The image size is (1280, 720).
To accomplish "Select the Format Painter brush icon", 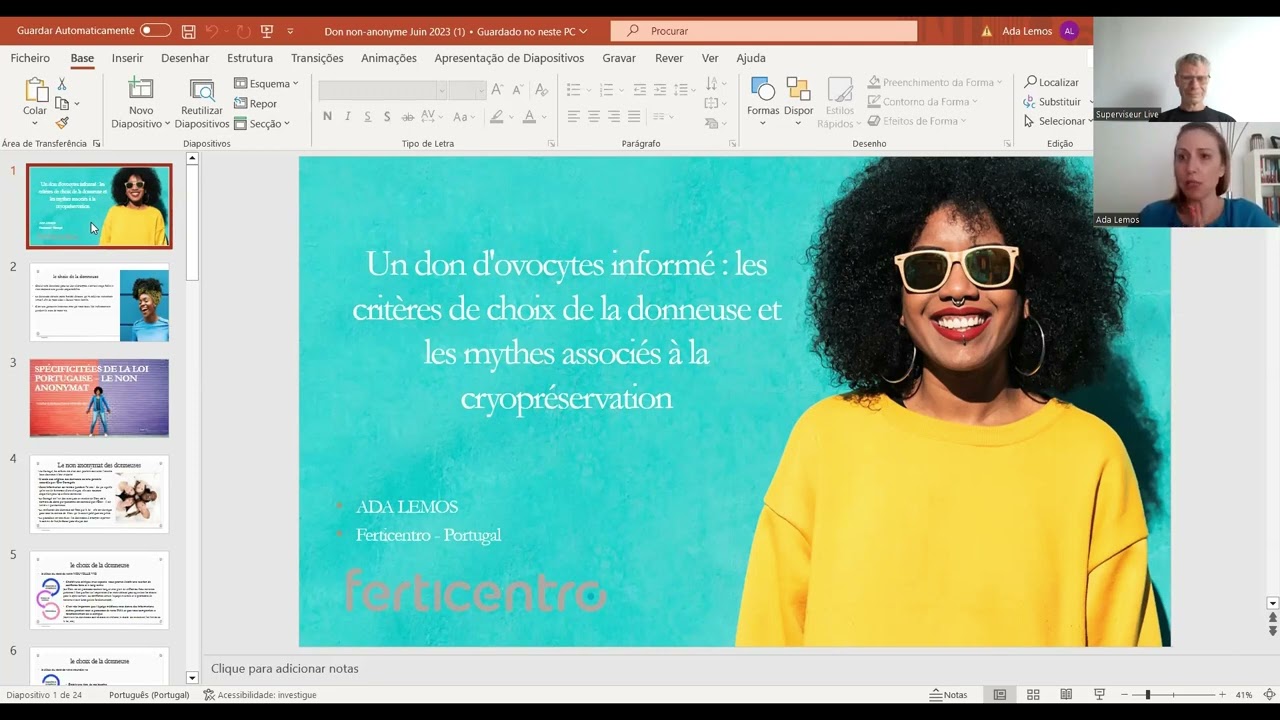I will tap(62, 123).
